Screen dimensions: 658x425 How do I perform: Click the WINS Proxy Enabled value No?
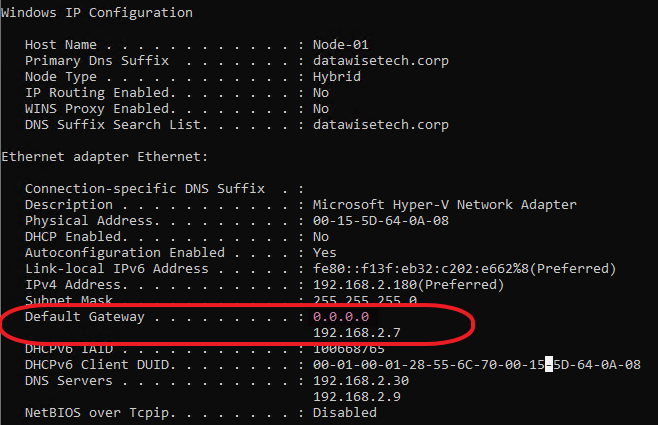click(x=321, y=109)
